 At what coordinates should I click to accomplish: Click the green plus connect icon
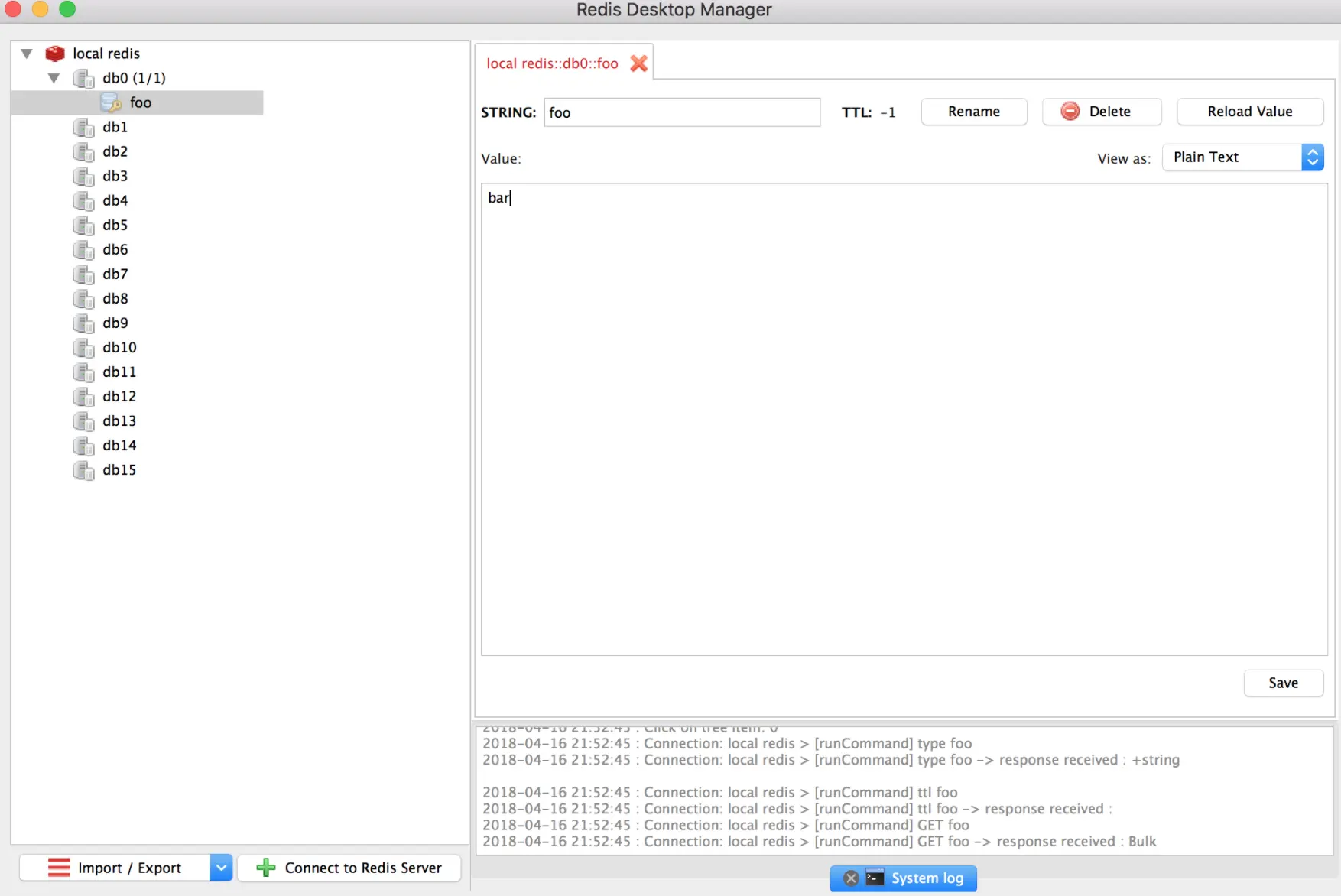tap(265, 868)
